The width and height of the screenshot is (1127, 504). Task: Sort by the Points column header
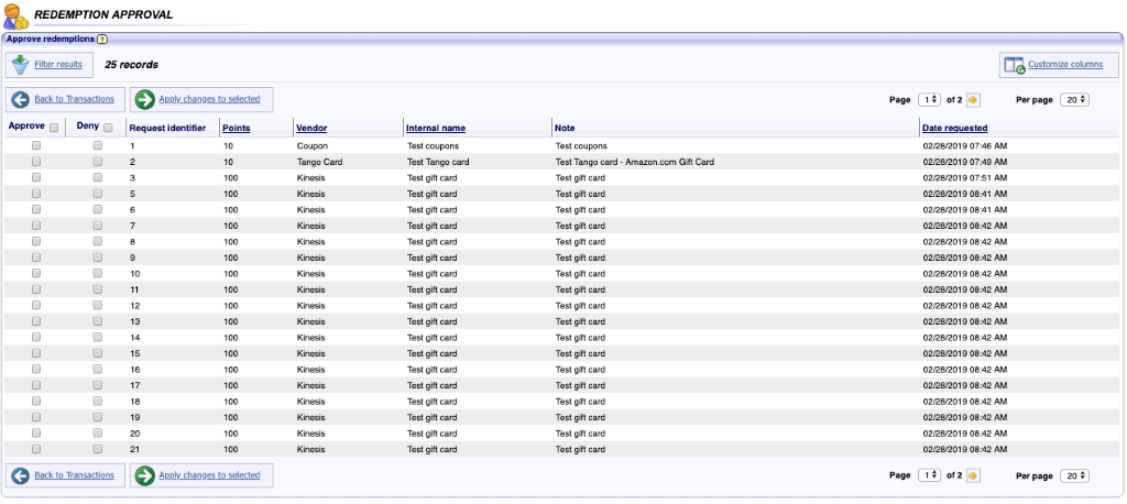tap(236, 128)
